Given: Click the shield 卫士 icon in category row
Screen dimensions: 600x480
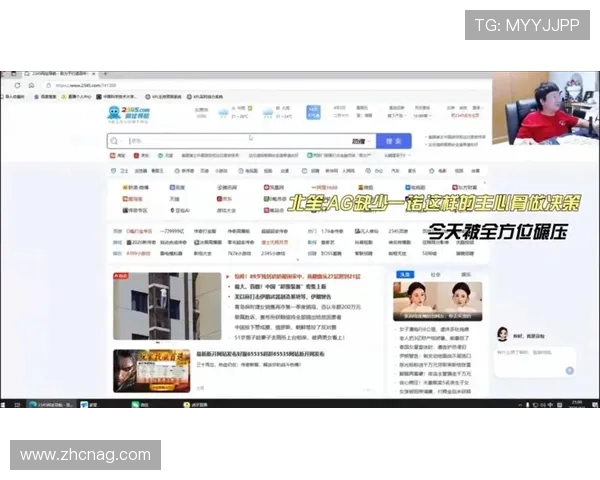Looking at the screenshot, I should pos(113,171).
